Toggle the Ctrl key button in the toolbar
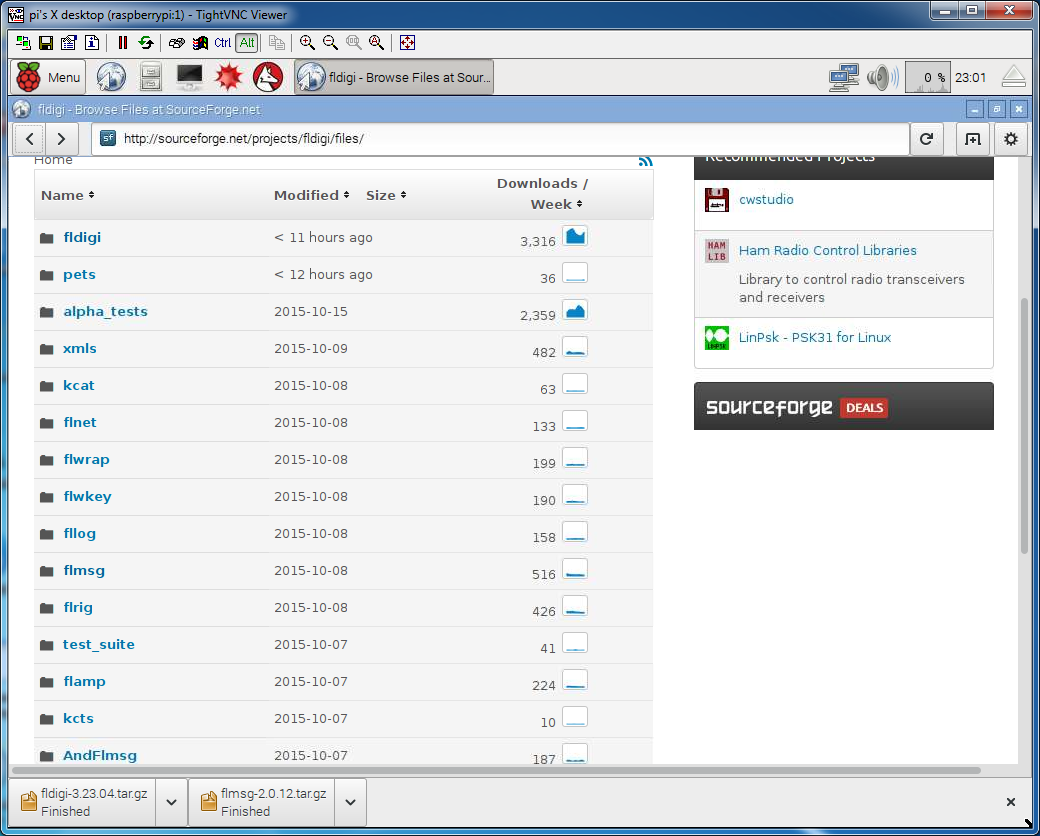1040x836 pixels. coord(223,43)
